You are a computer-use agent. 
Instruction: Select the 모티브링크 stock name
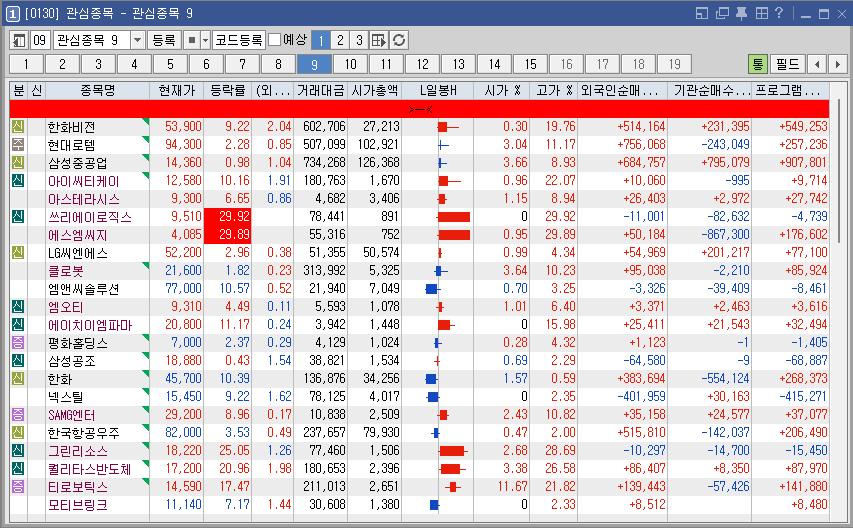pos(78,505)
